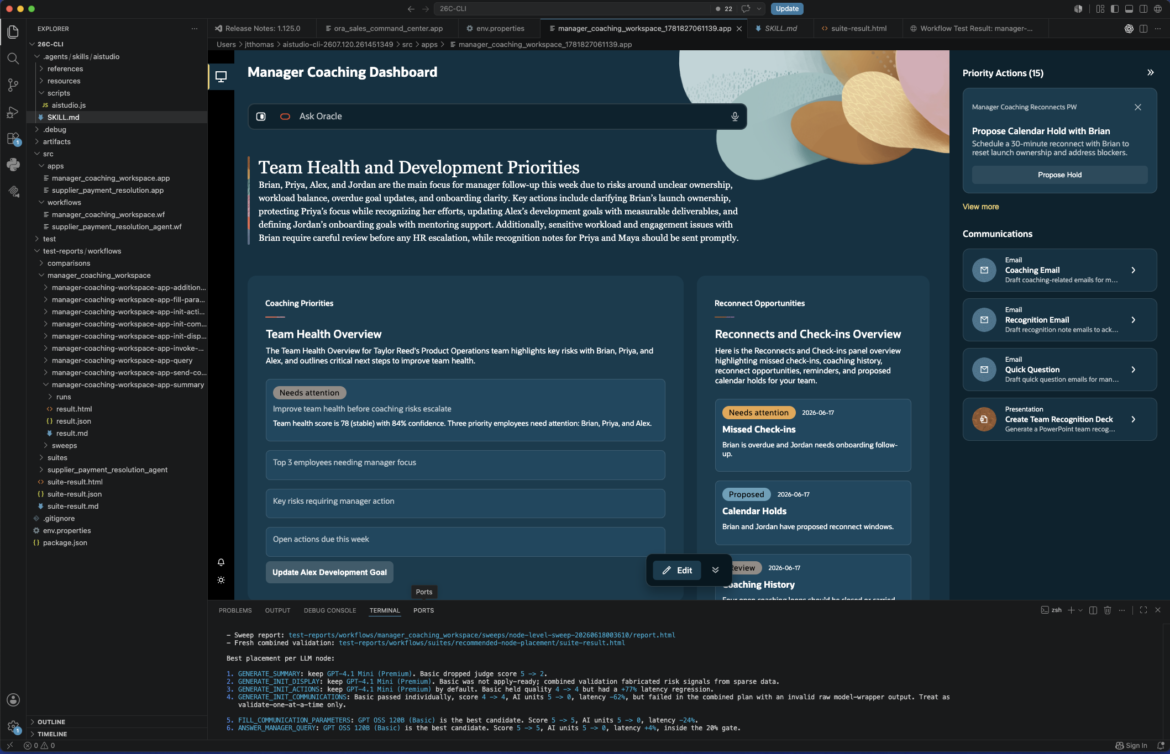
Task: Maximize the terminal panel size icon
Action: 1143,611
